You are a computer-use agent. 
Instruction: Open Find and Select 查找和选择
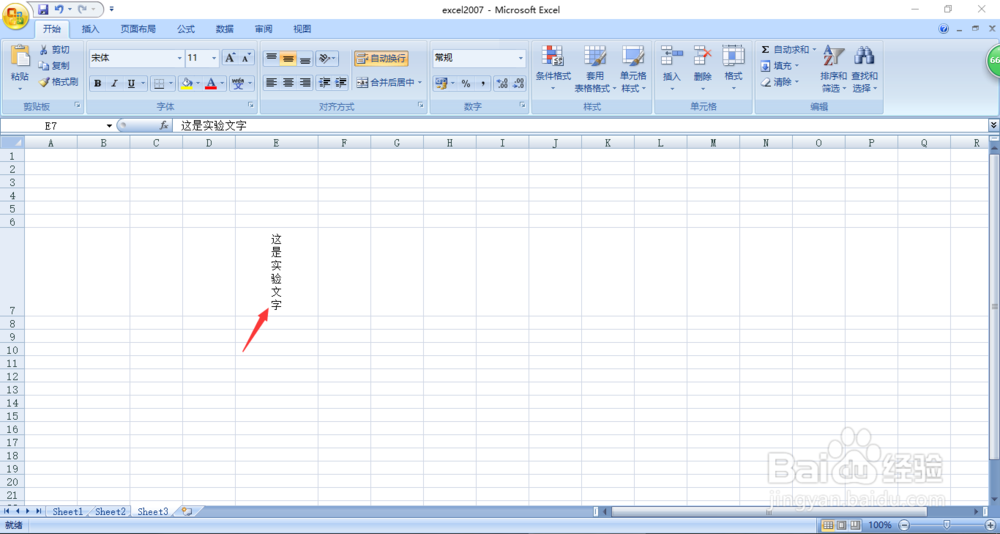point(865,68)
